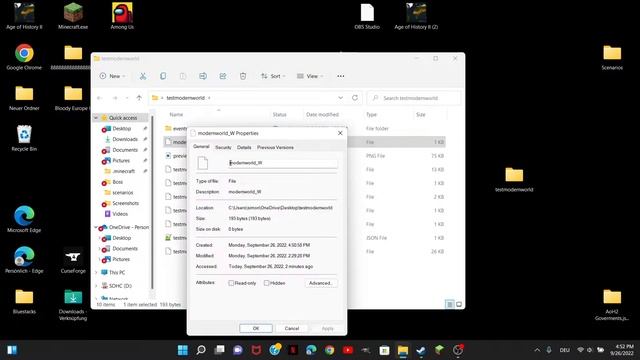Select Screenshots in the navigation pane
The height and width of the screenshot is (360, 640).
(125, 203)
